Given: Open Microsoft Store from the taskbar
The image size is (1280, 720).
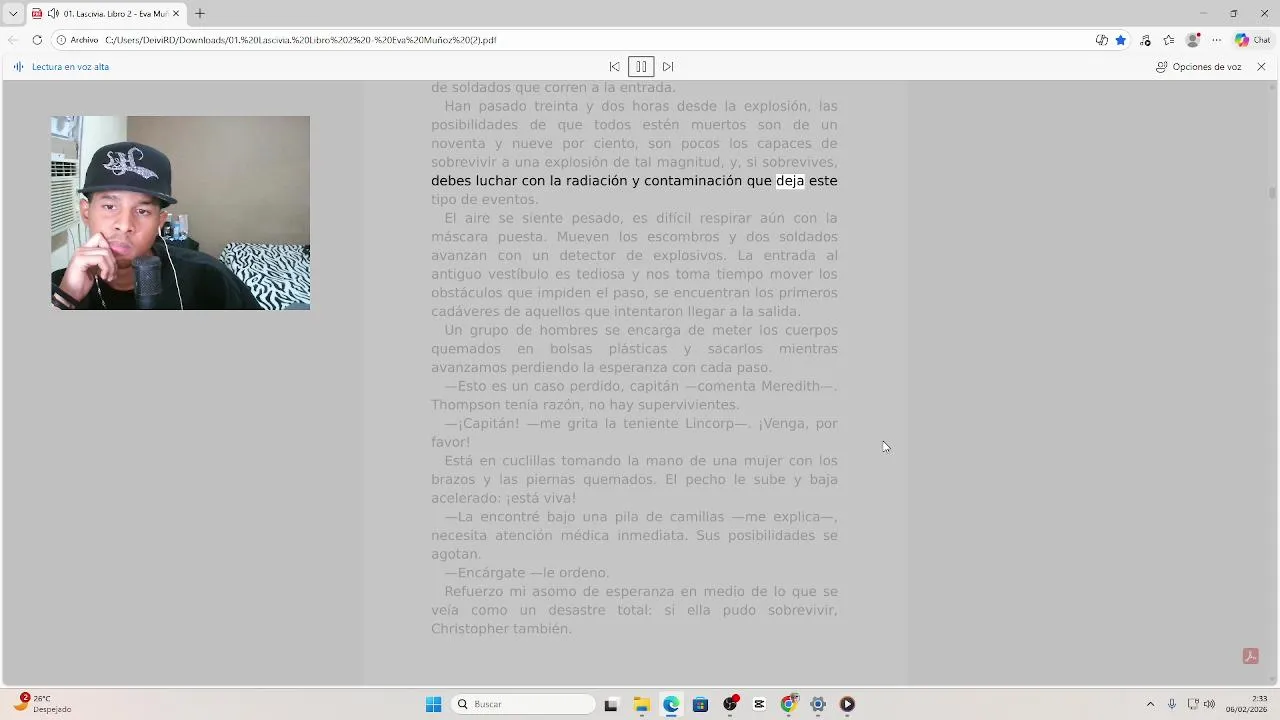Looking at the screenshot, I should (x=700, y=704).
